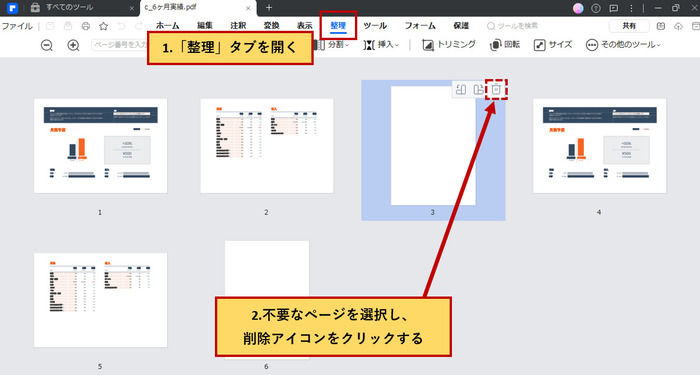This screenshot has height=375, width=700.
Task: Click the delete (trash) icon on page 3
Action: coord(496,89)
